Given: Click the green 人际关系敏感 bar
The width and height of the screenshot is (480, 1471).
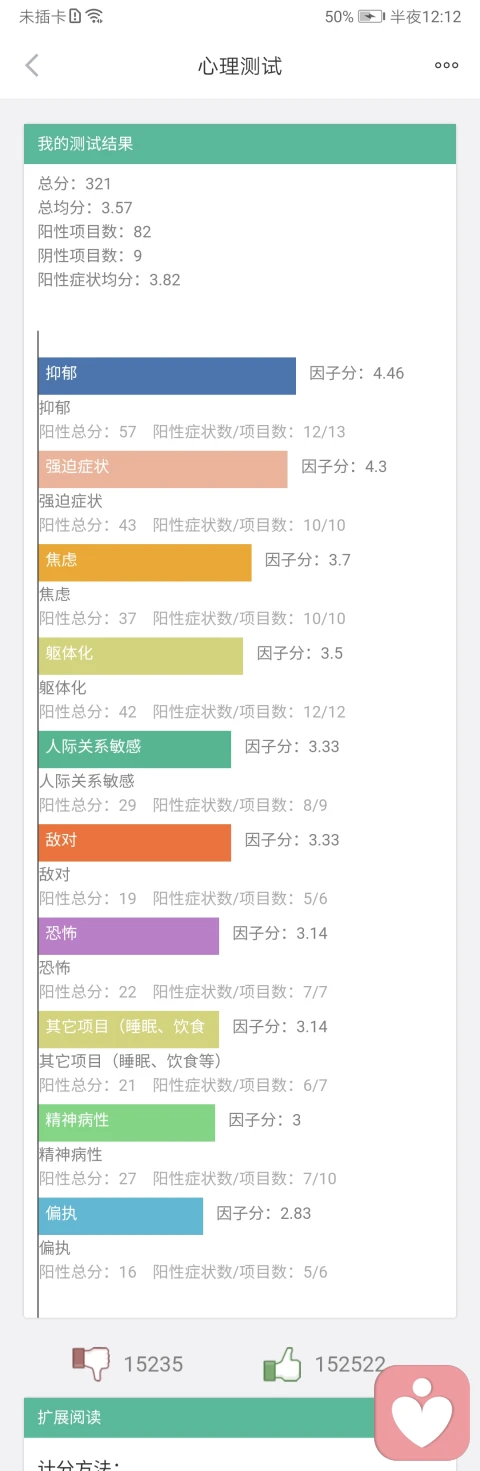Looking at the screenshot, I should tap(135, 749).
